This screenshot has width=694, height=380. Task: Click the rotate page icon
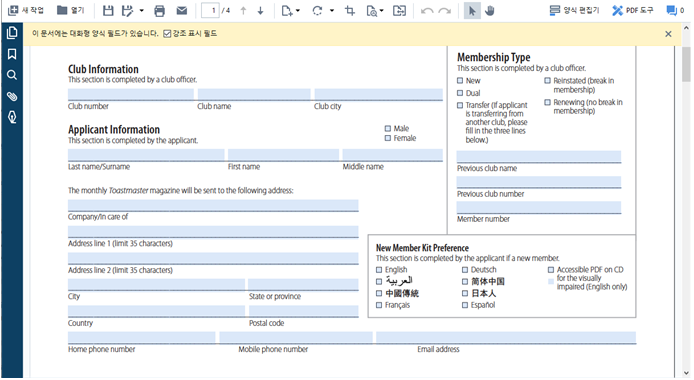click(x=317, y=11)
